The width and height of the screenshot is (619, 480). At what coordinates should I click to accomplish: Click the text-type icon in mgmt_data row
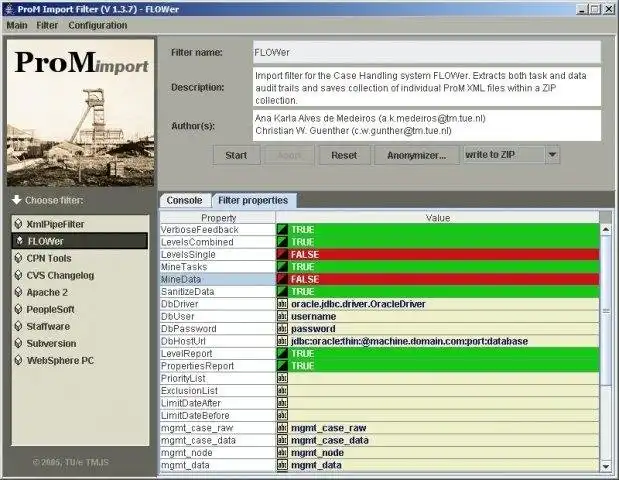[282, 465]
